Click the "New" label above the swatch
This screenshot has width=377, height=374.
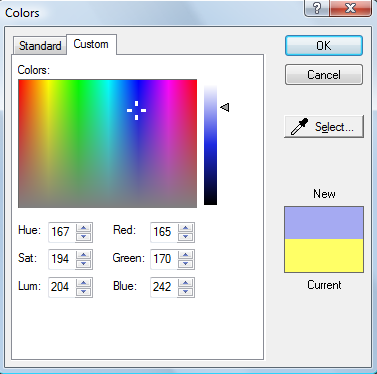coord(324,194)
